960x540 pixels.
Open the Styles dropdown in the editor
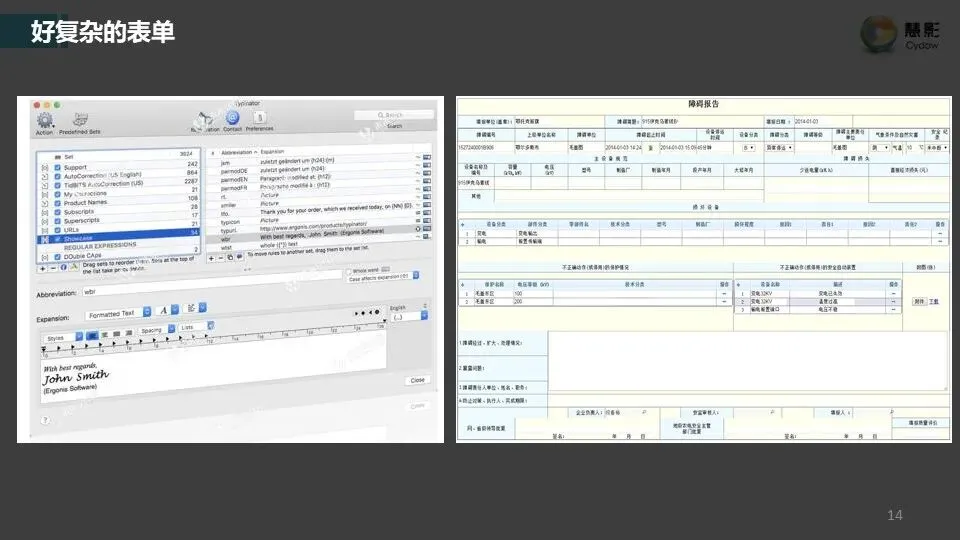pos(62,338)
